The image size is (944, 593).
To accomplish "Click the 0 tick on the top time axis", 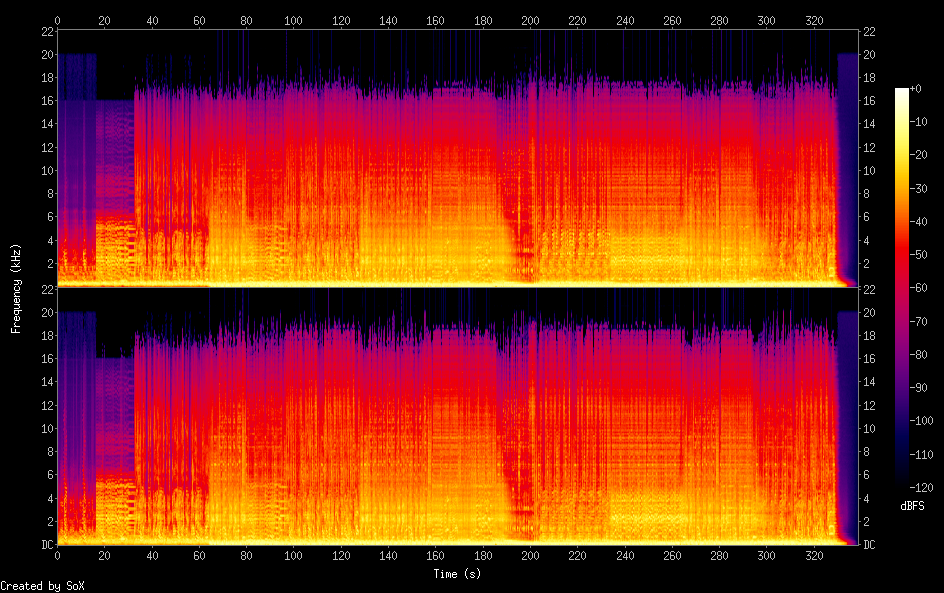I will point(58,20).
